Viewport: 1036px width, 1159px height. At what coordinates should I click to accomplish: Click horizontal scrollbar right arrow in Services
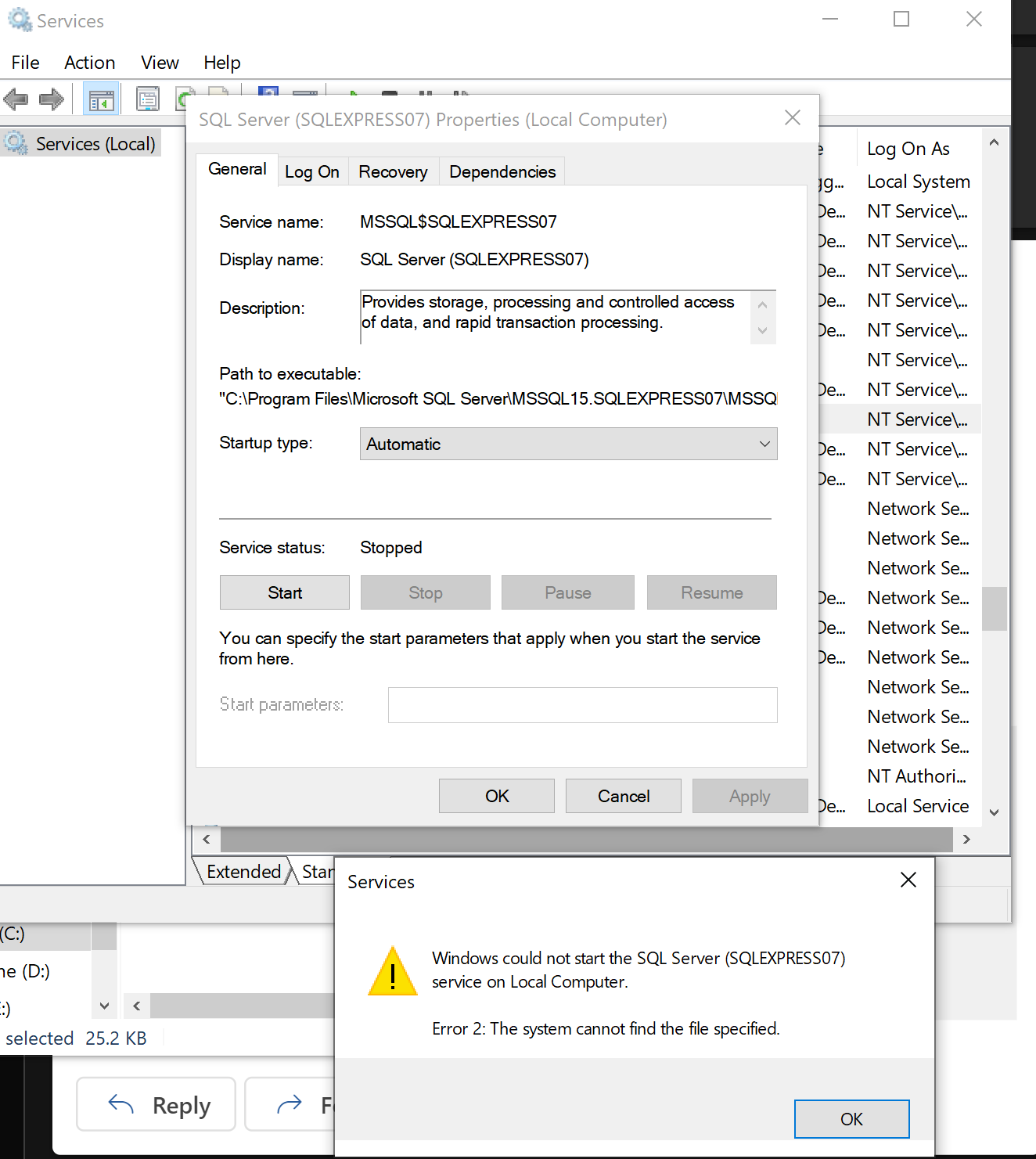pyautogui.click(x=966, y=839)
